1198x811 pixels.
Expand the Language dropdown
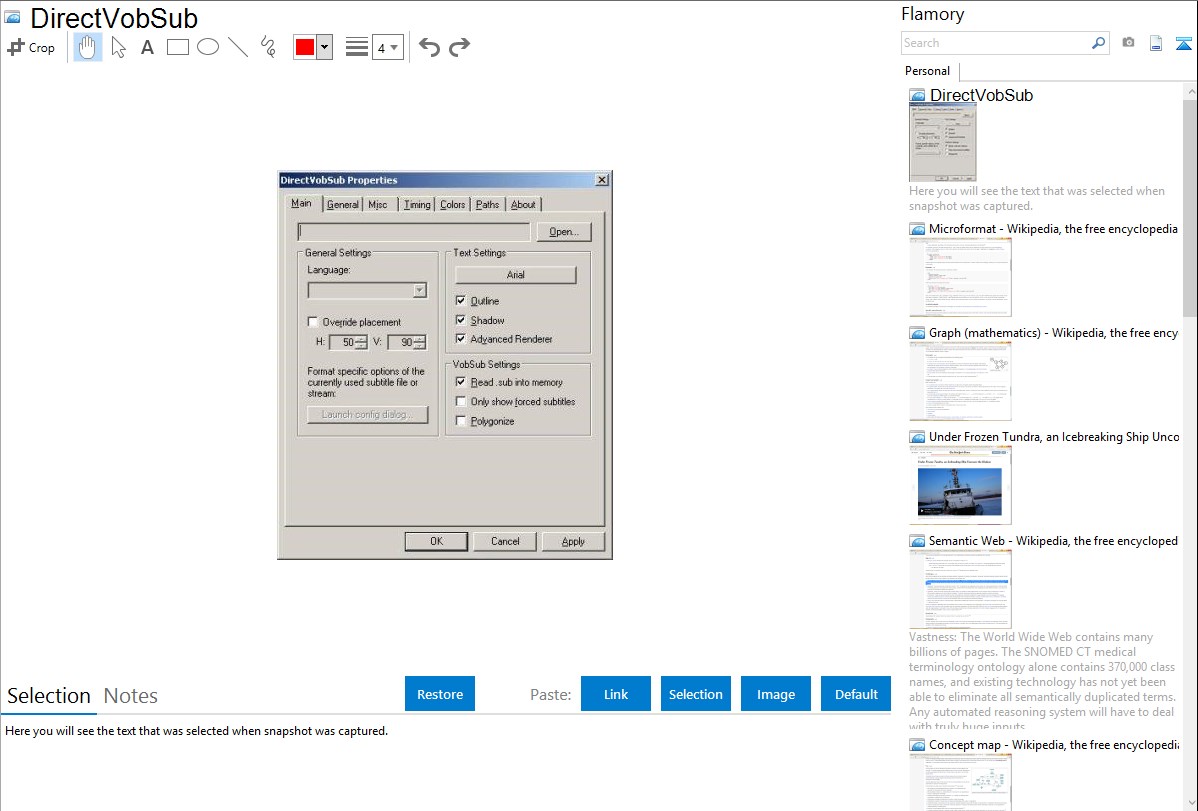(x=419, y=290)
